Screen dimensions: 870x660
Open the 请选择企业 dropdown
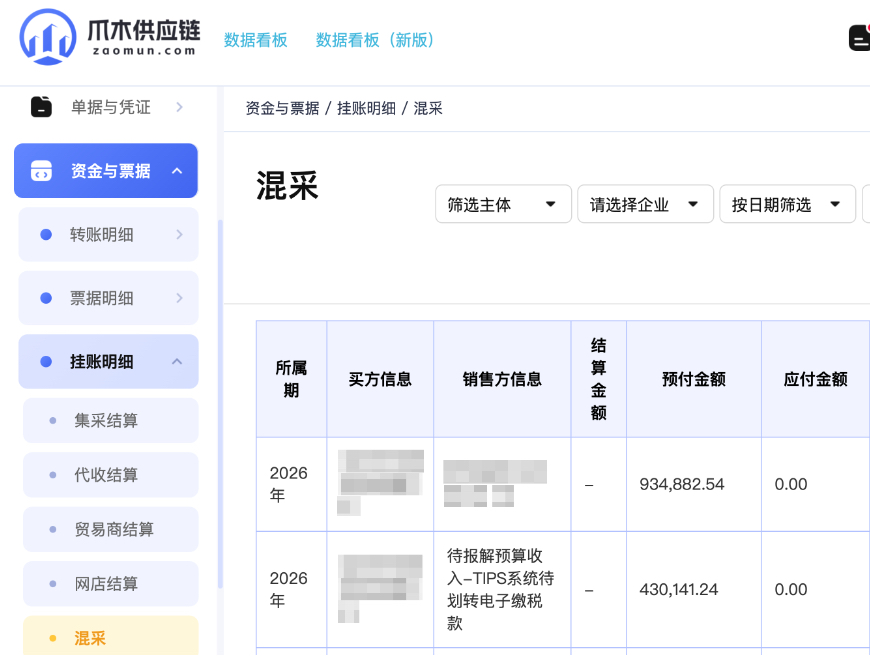(x=645, y=204)
